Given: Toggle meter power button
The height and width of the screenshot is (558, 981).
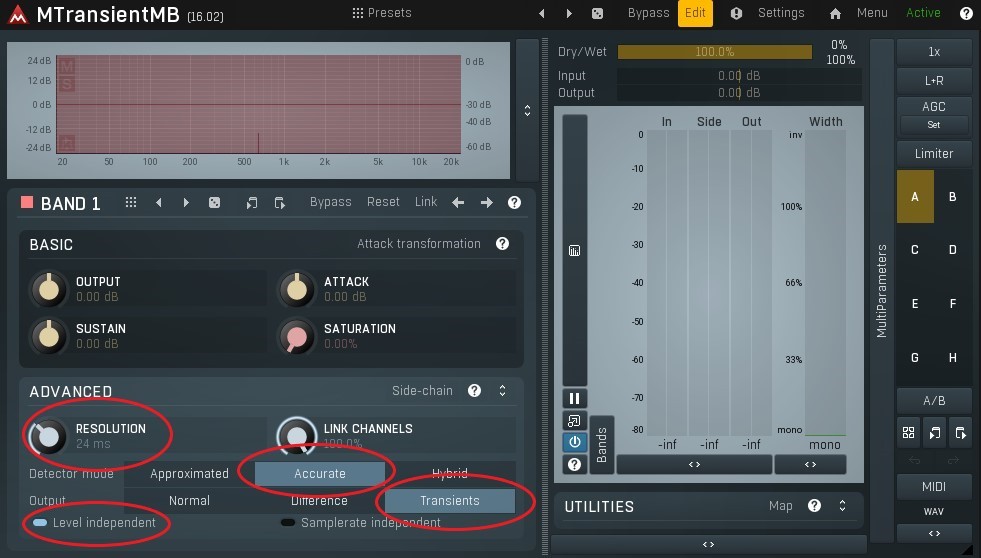Looking at the screenshot, I should tap(574, 442).
